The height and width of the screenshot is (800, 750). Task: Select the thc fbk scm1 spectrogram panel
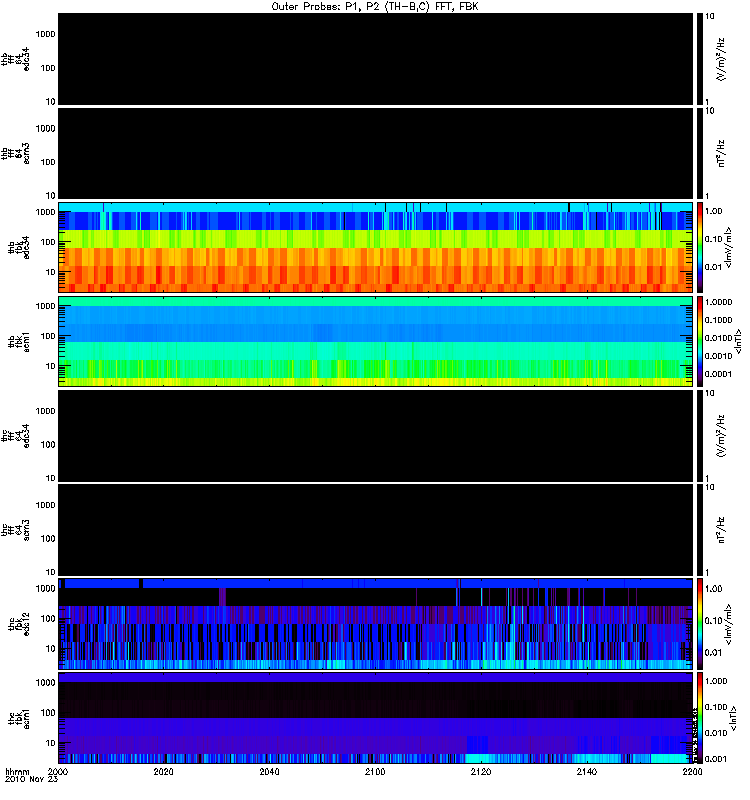click(376, 718)
